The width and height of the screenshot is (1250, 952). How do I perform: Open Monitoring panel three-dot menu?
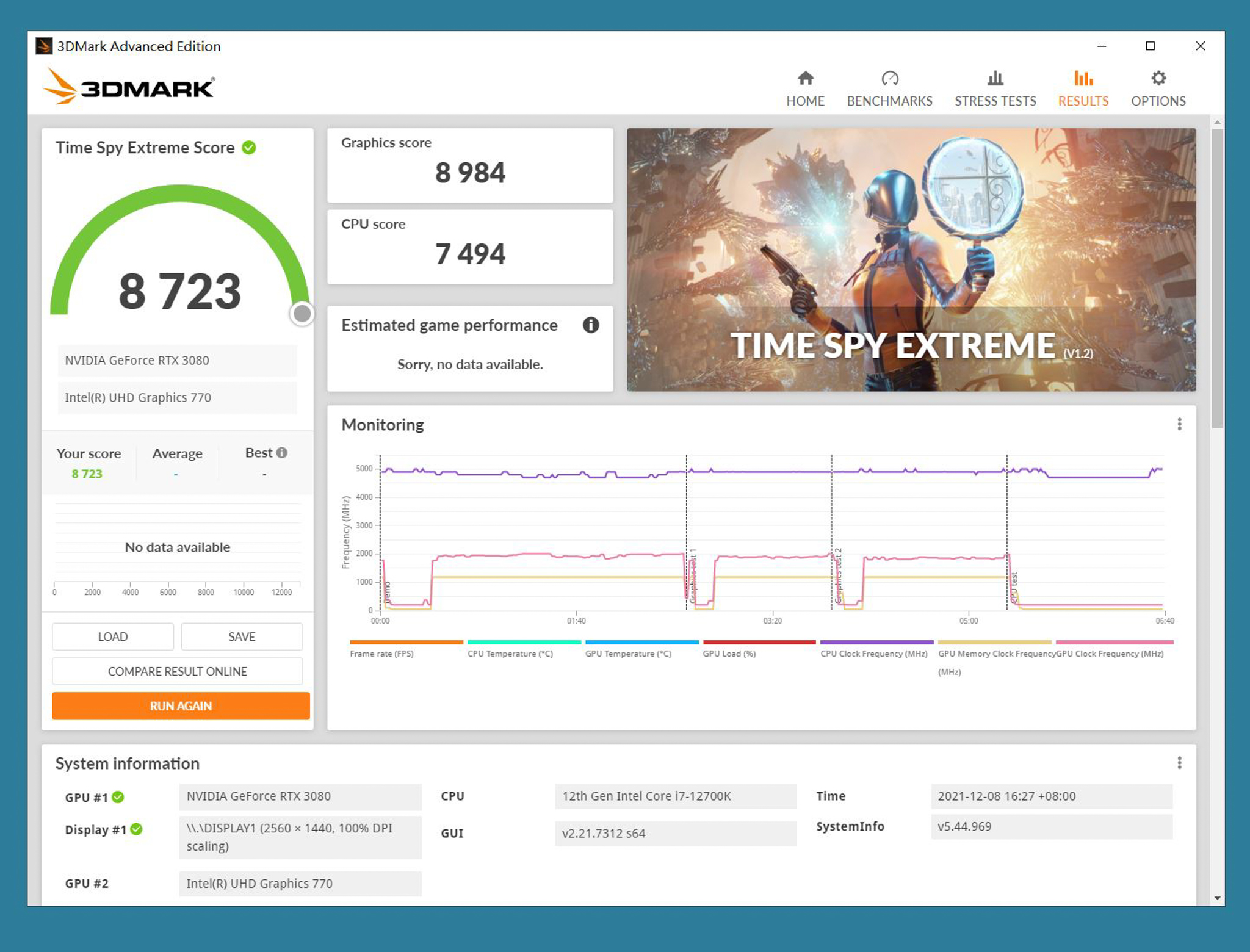coord(1179,424)
